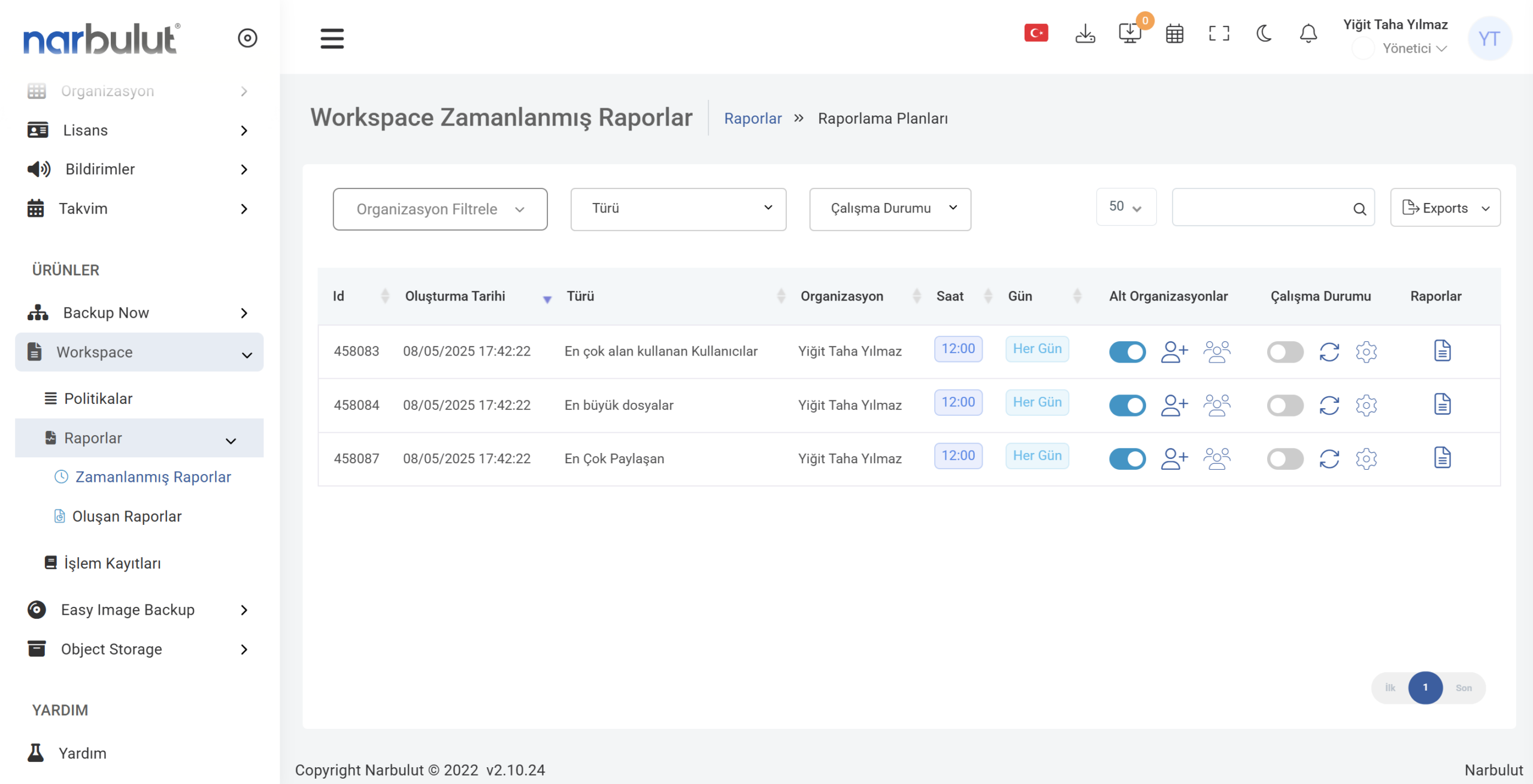Run refresh icon for report 458084
This screenshot has height=784, width=1533.
click(1329, 405)
